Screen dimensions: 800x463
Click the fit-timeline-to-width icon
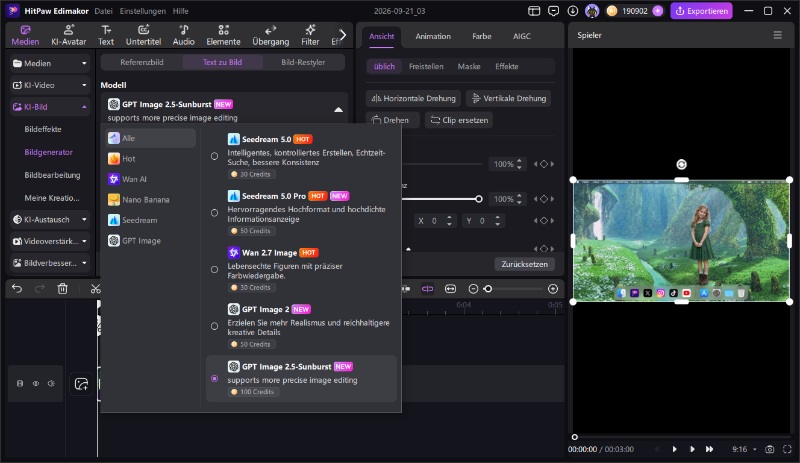450,289
